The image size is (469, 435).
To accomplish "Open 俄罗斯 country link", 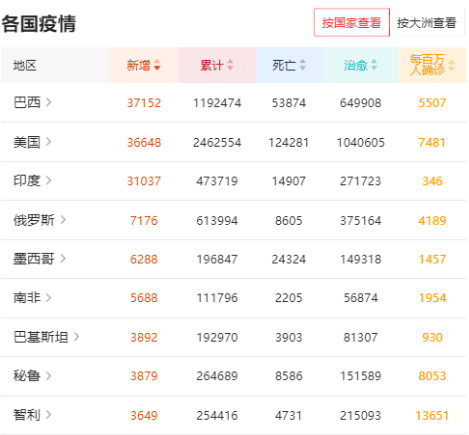I will (34, 220).
